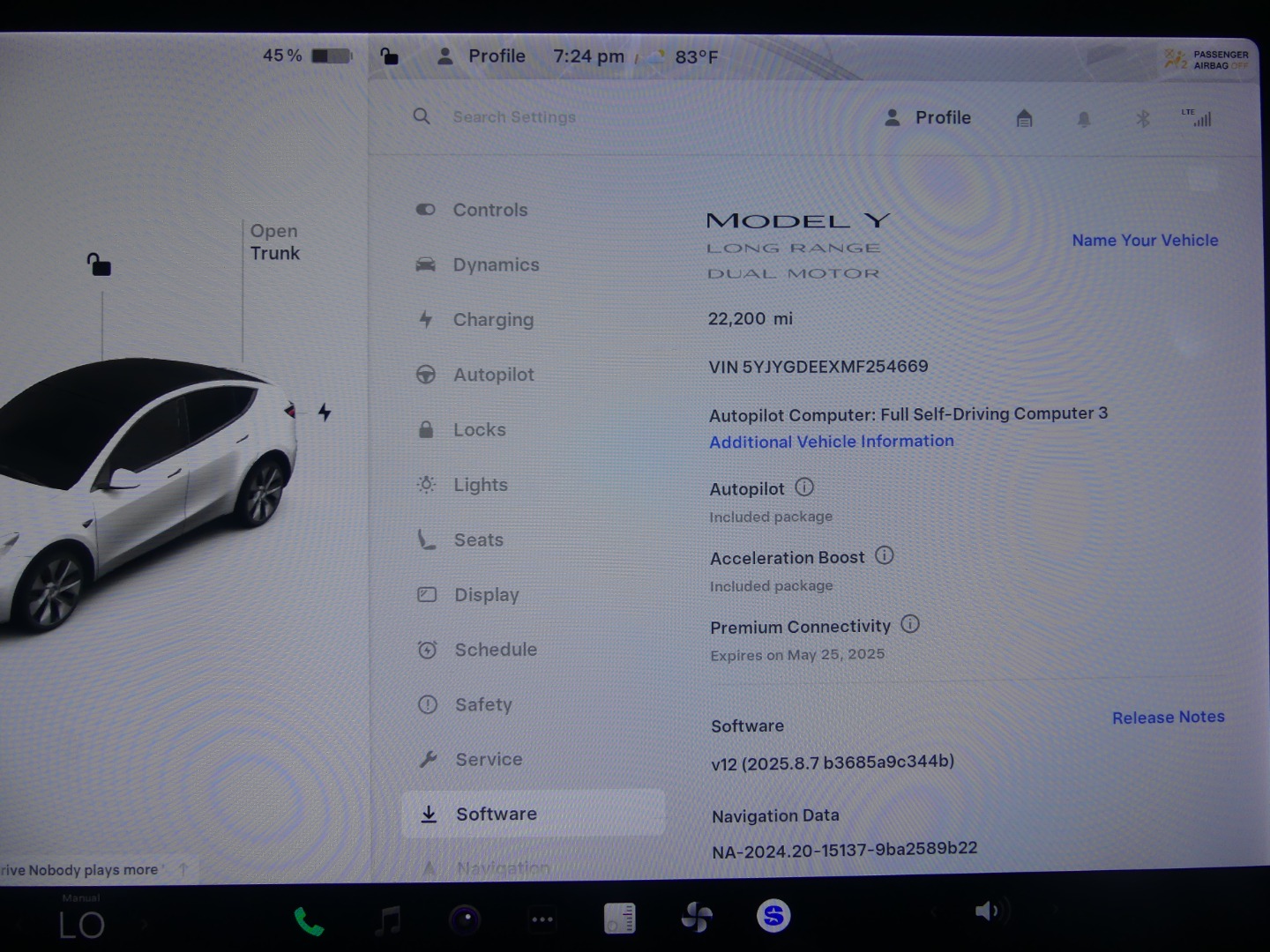The image size is (1270, 952).
Task: Tap the HomeLink garage icon
Action: pos(1024,118)
